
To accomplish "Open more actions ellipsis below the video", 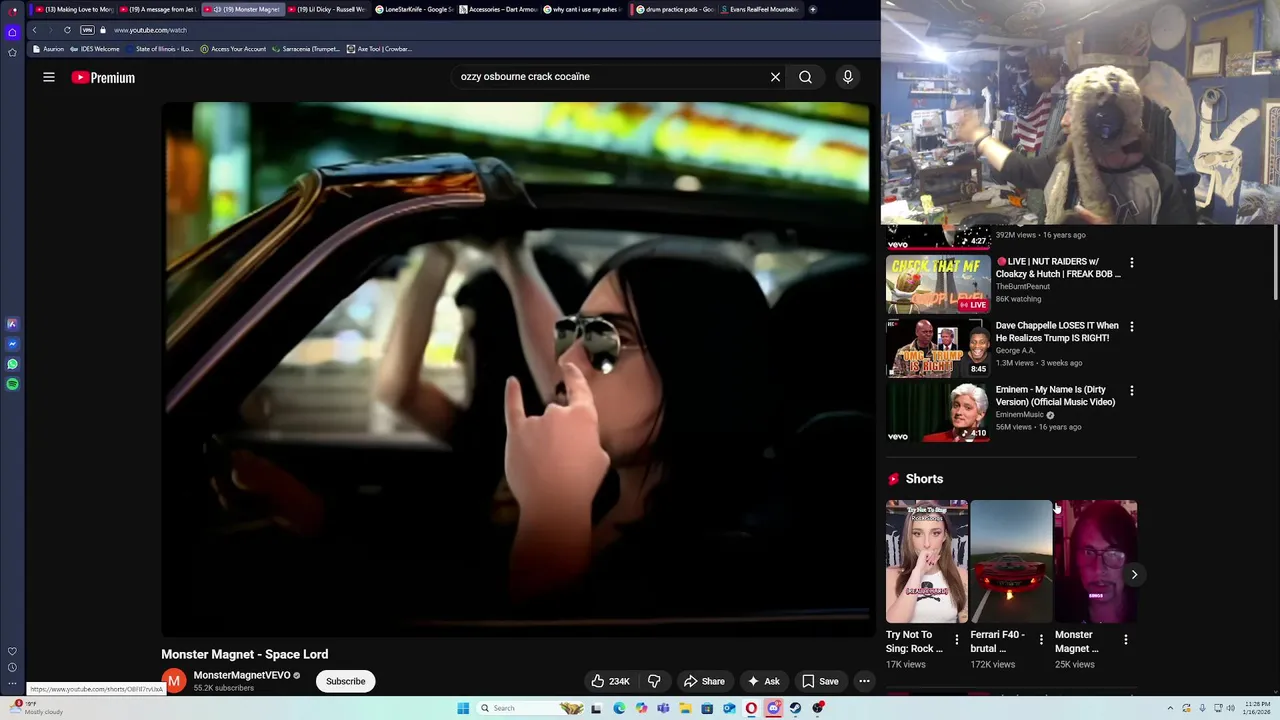I will click(864, 681).
